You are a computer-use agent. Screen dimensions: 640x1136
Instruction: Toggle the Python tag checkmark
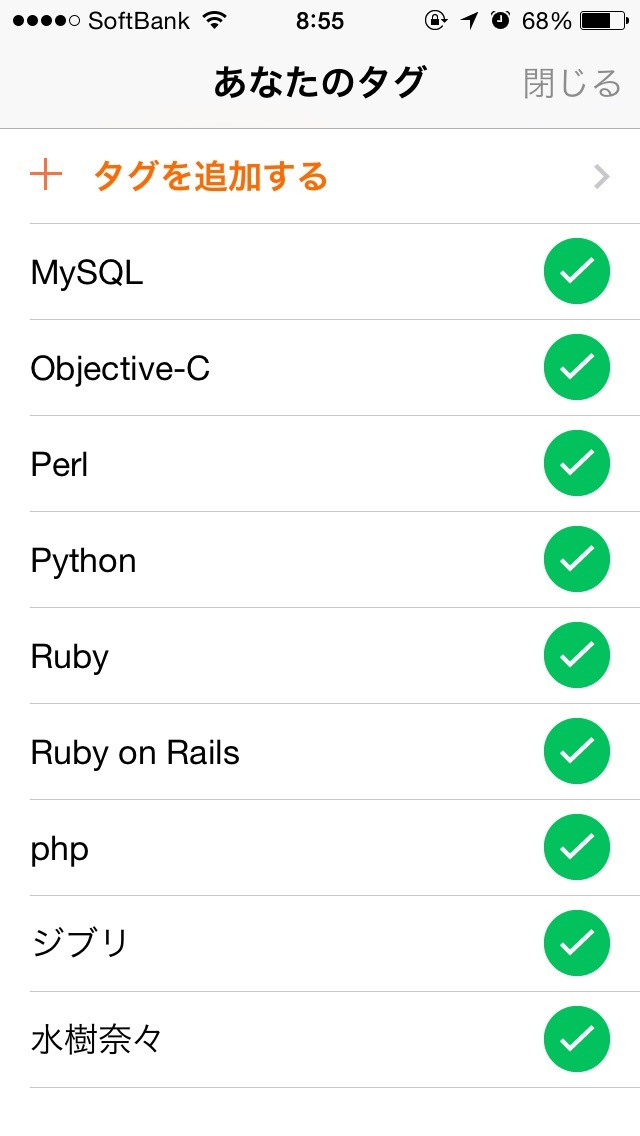coord(577,559)
